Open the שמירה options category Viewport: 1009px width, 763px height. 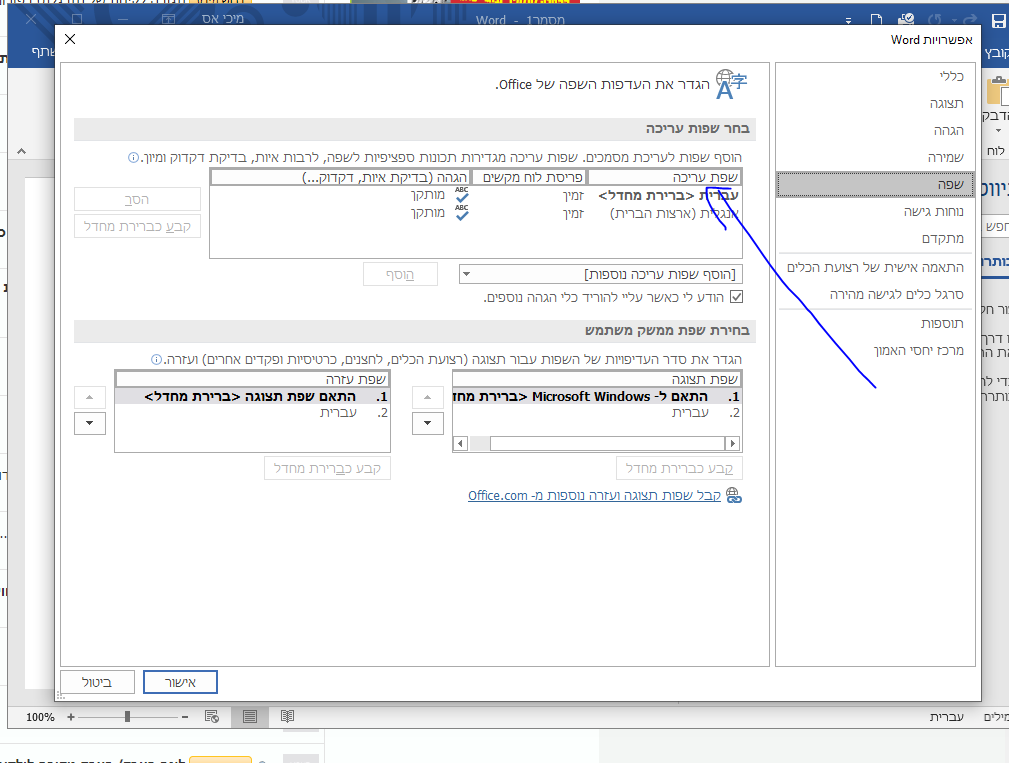(x=875, y=158)
